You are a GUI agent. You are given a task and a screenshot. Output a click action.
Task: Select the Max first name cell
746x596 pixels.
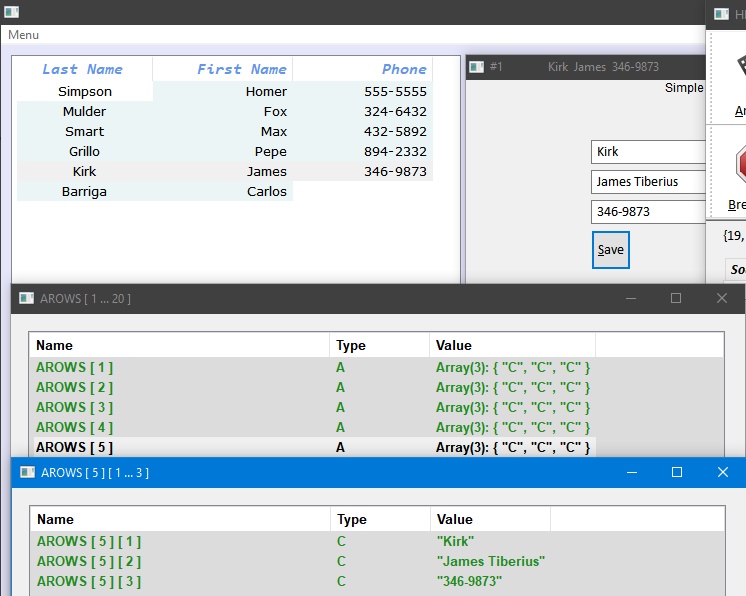tap(223, 131)
